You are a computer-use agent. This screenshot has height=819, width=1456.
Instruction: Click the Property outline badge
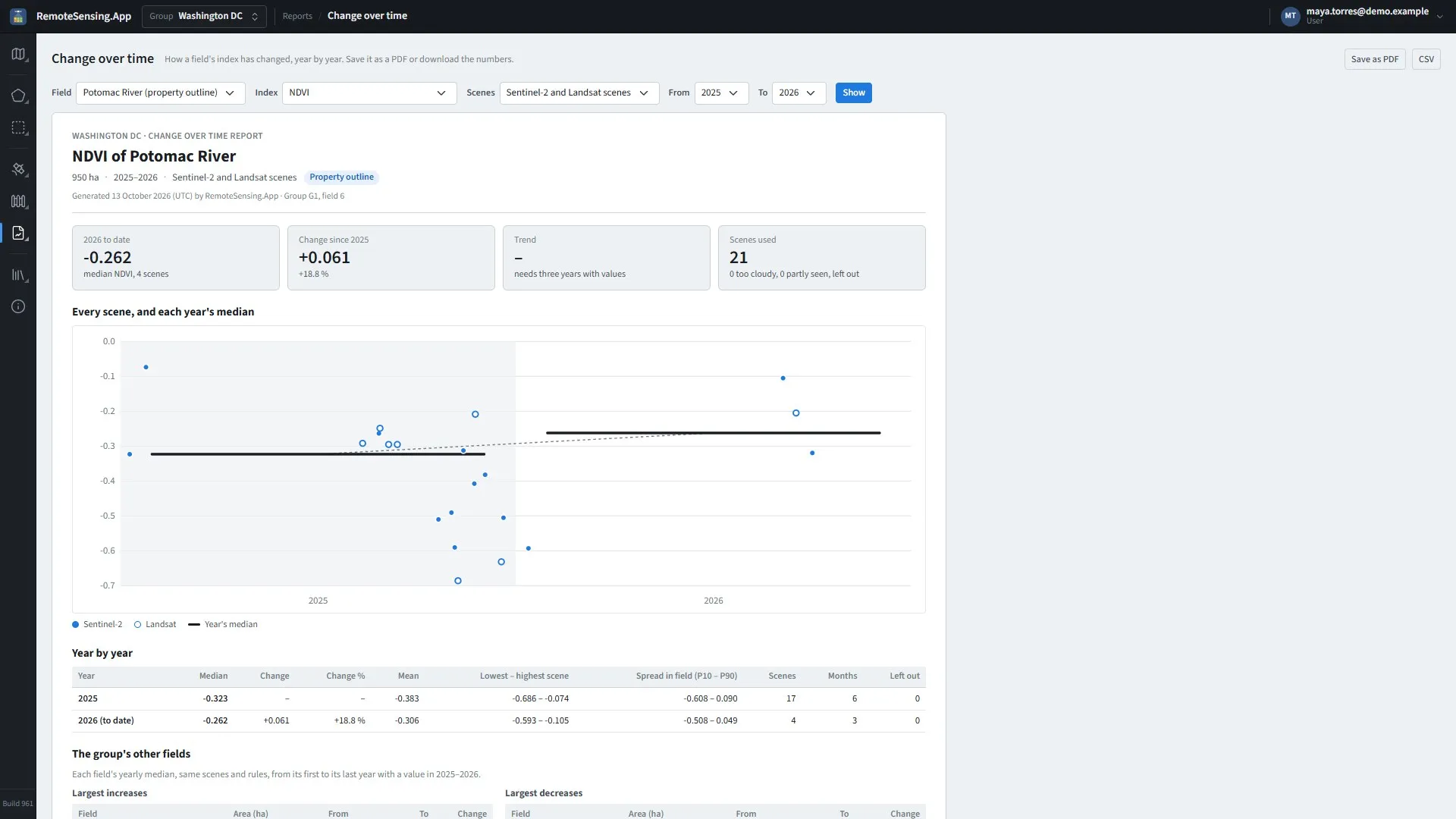341,177
